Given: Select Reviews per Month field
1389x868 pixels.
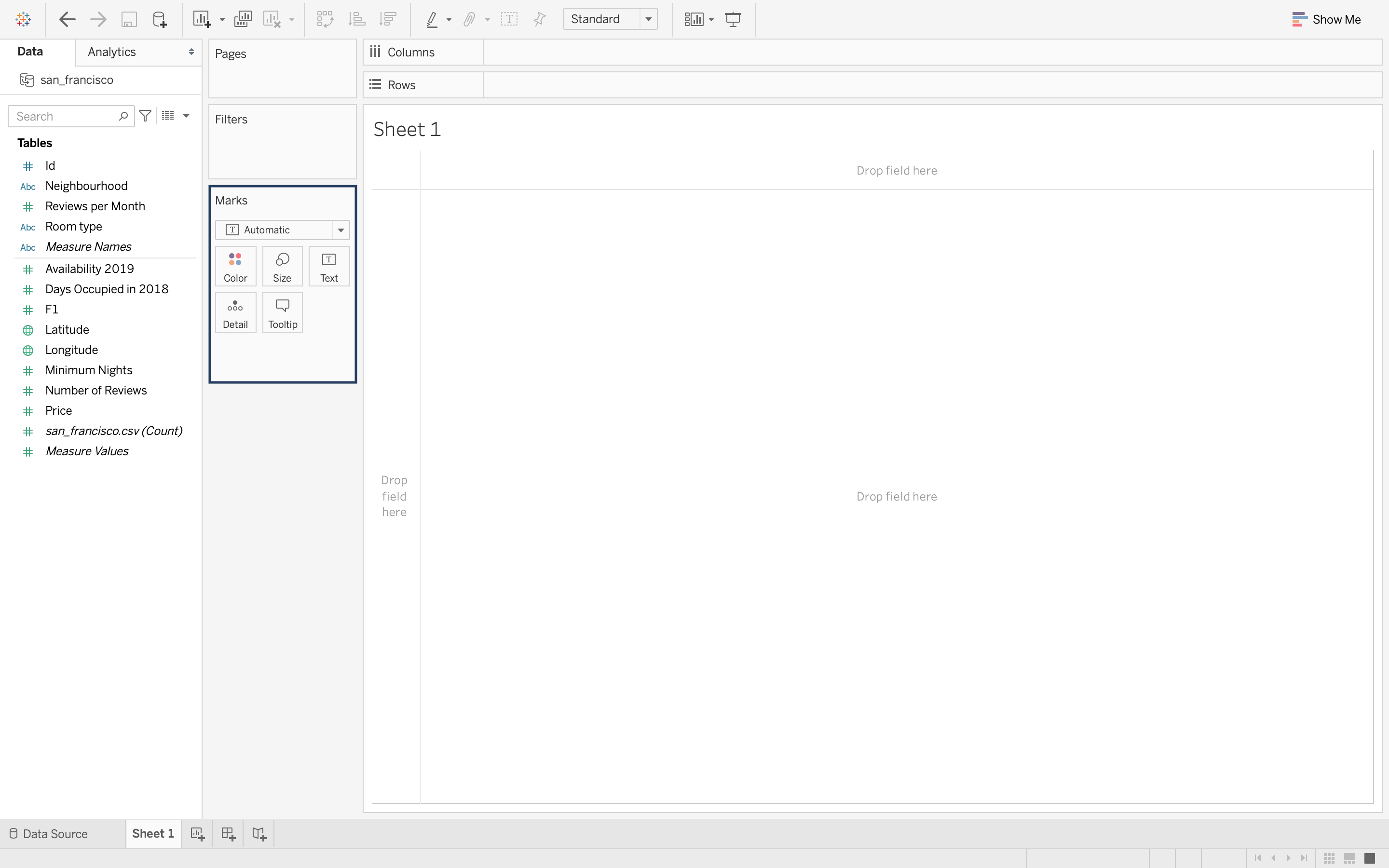Looking at the screenshot, I should pyautogui.click(x=95, y=206).
